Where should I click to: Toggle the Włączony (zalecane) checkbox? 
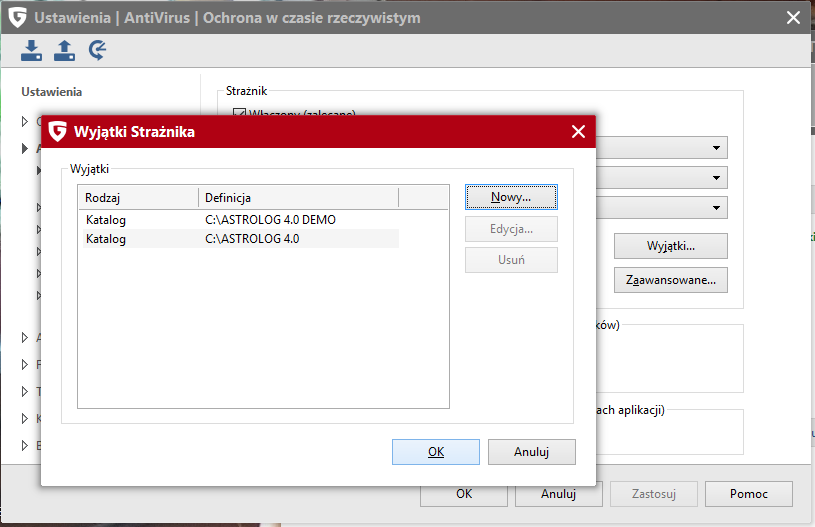point(240,112)
